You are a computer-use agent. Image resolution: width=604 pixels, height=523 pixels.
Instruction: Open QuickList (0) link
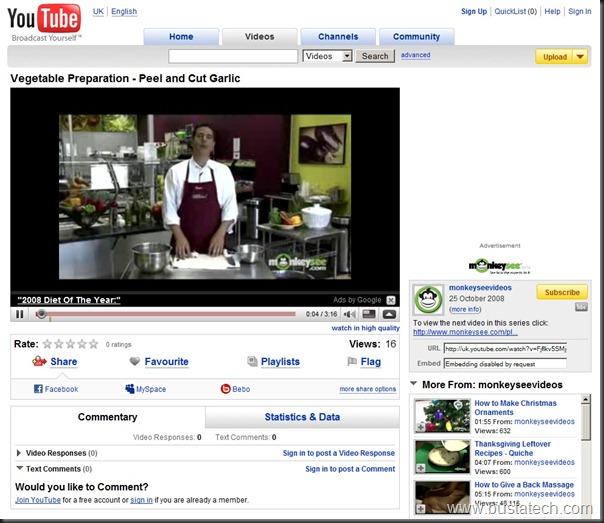tap(515, 12)
